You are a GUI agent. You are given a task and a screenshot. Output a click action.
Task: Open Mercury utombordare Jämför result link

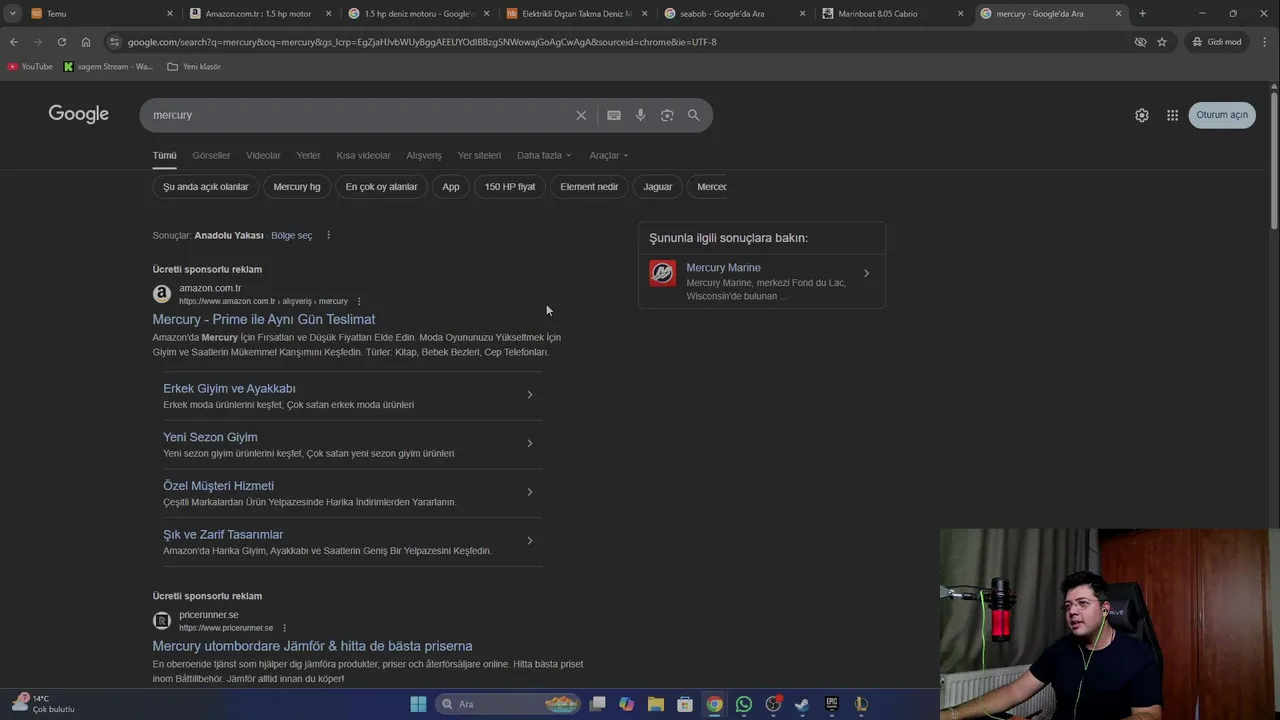pos(312,646)
